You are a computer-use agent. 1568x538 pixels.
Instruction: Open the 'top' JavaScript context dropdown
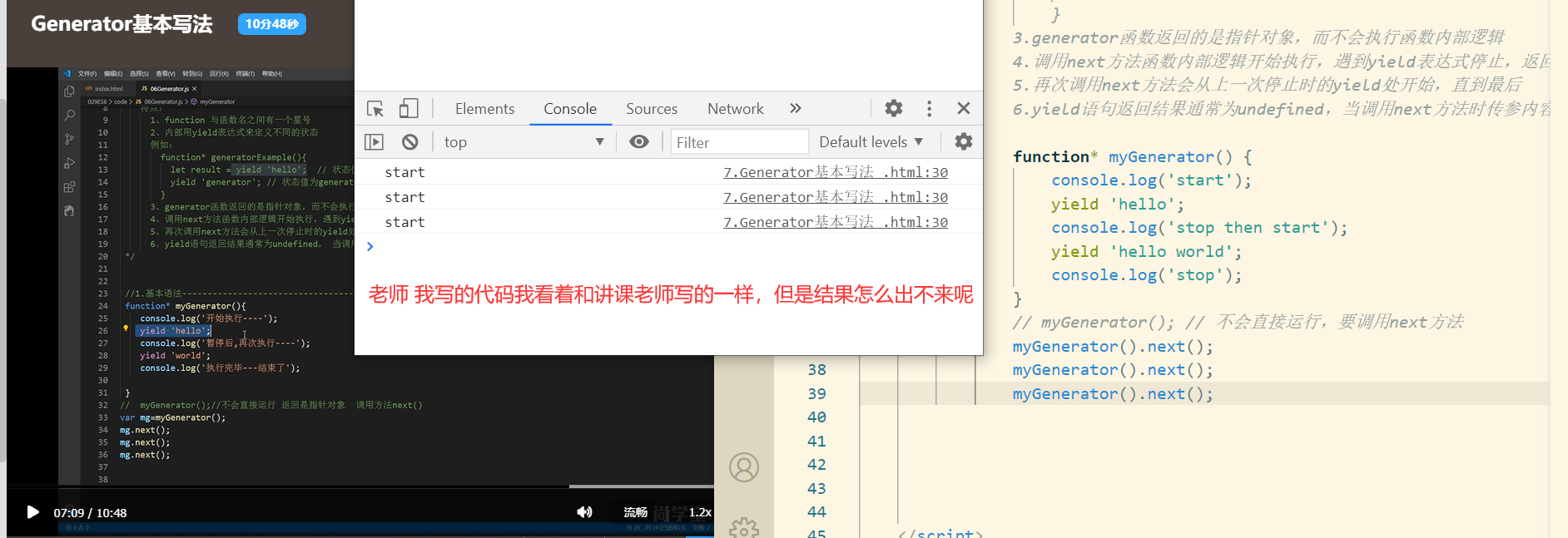coord(524,142)
